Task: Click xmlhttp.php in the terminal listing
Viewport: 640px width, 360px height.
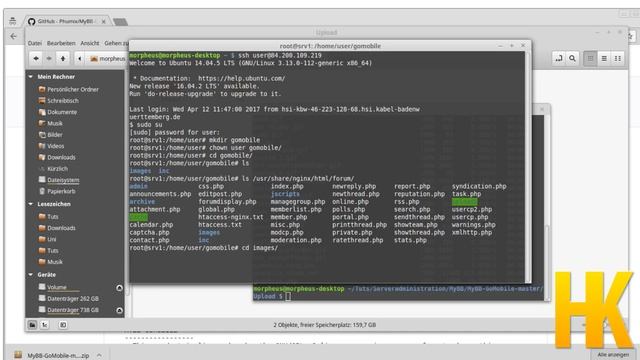Action: tap(471, 233)
